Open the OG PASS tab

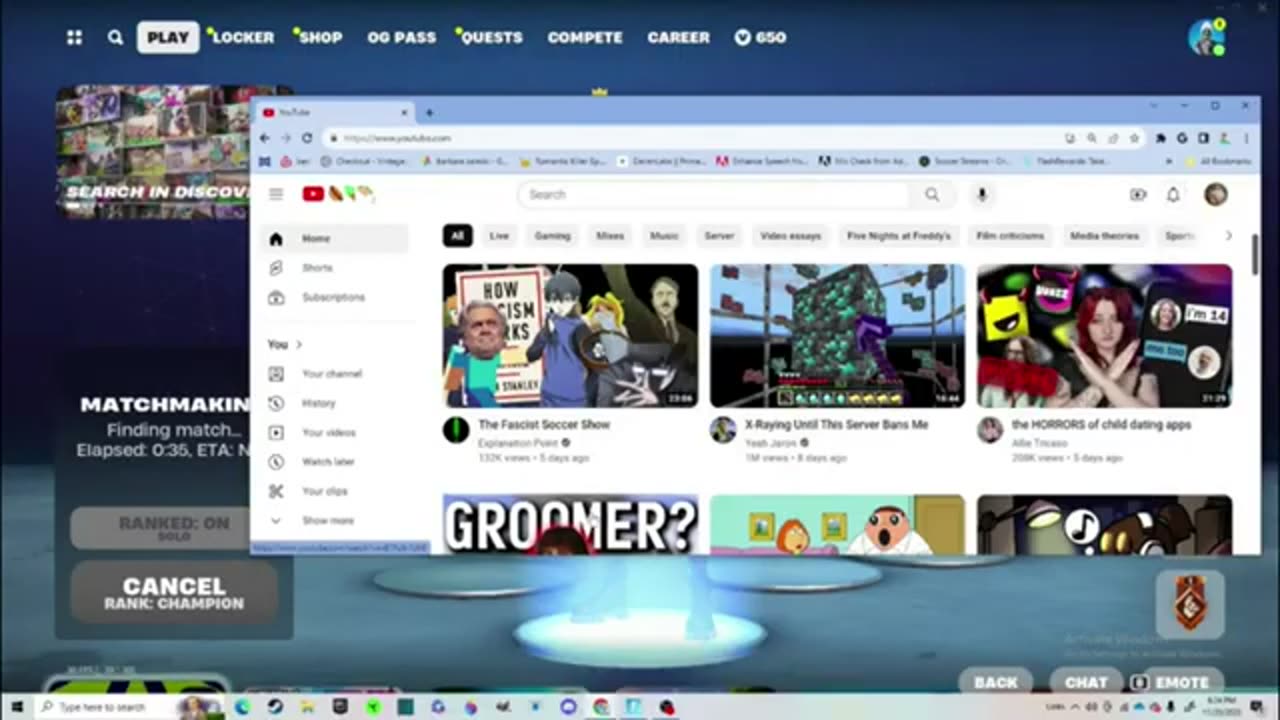(x=401, y=37)
